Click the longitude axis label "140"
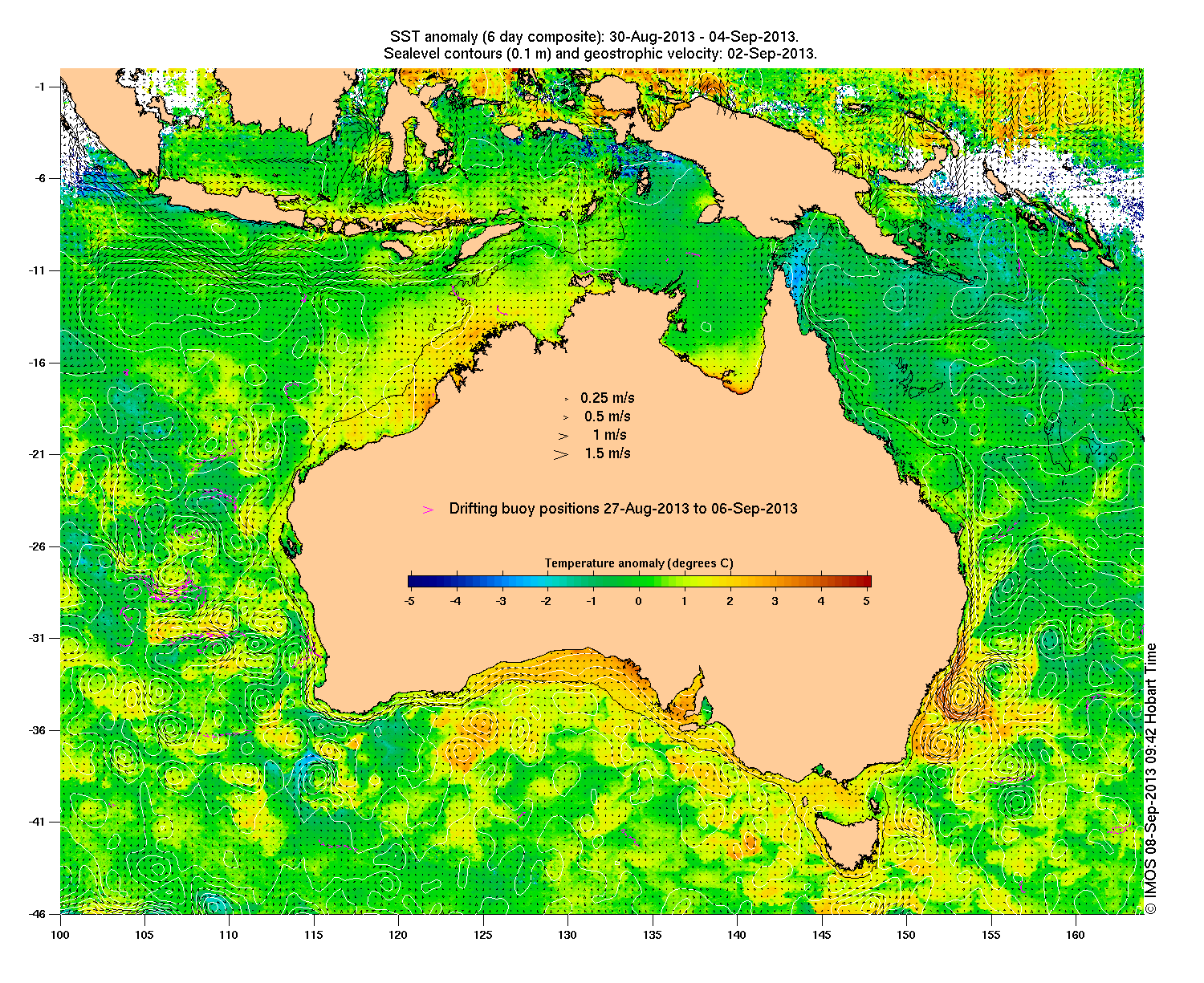The image size is (1204, 983). (x=737, y=935)
